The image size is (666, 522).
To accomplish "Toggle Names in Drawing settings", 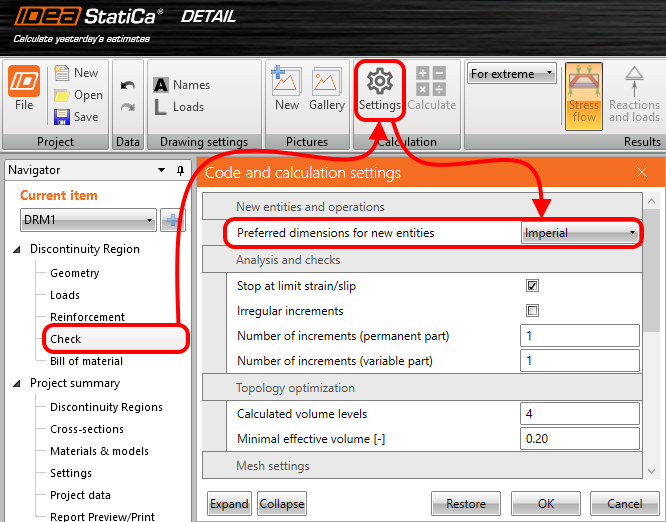I will point(182,85).
